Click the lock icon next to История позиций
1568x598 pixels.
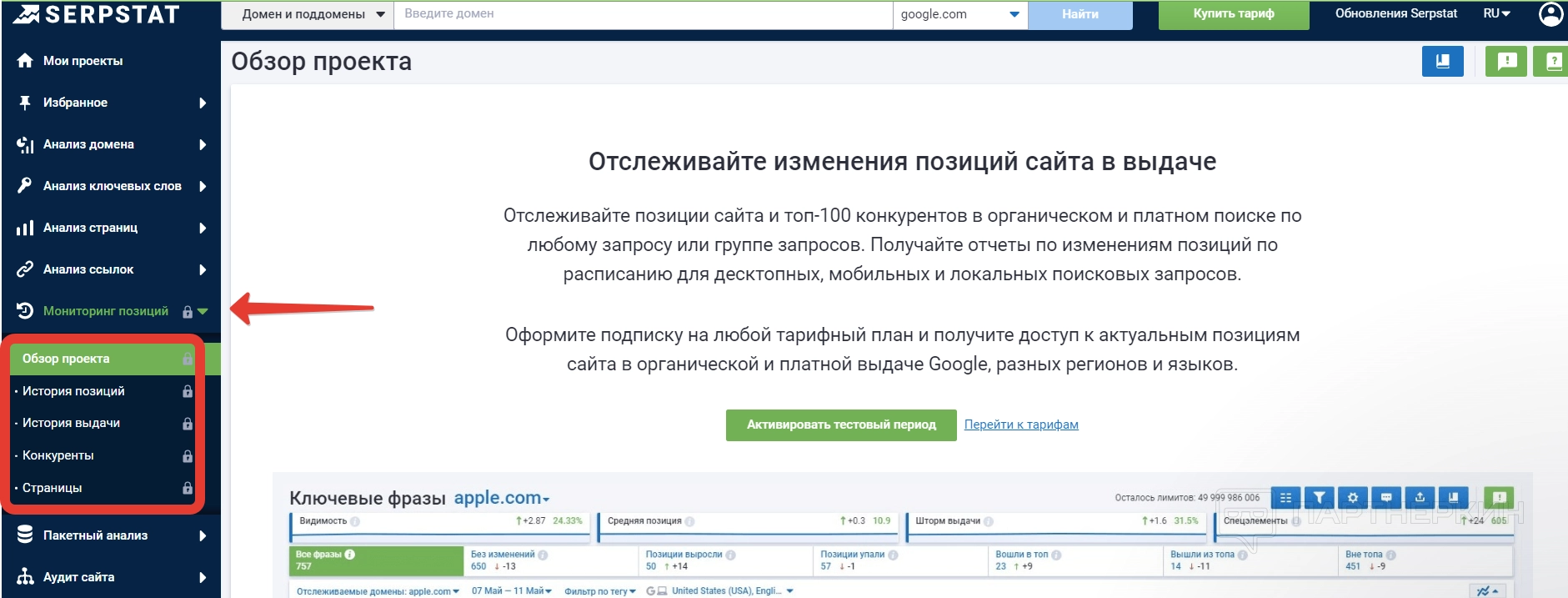click(188, 391)
